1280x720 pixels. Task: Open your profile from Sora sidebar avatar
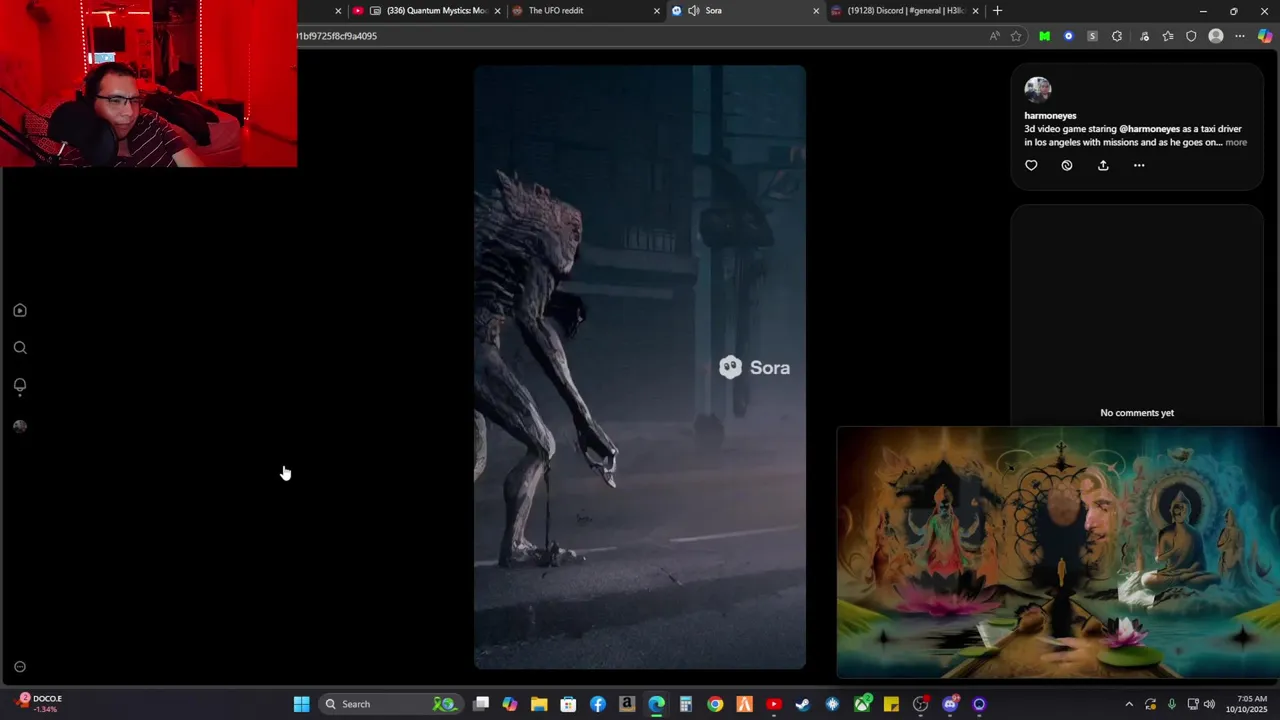coord(20,426)
